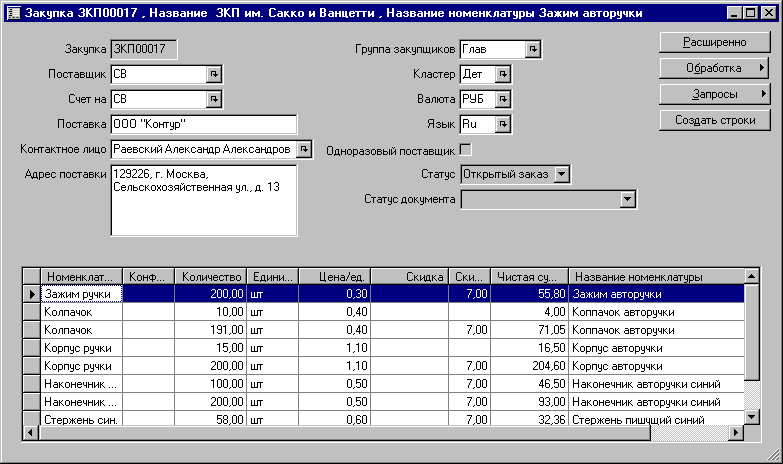Click net amount 46,50 cell
This screenshot has height=464, width=783.
[529, 384]
